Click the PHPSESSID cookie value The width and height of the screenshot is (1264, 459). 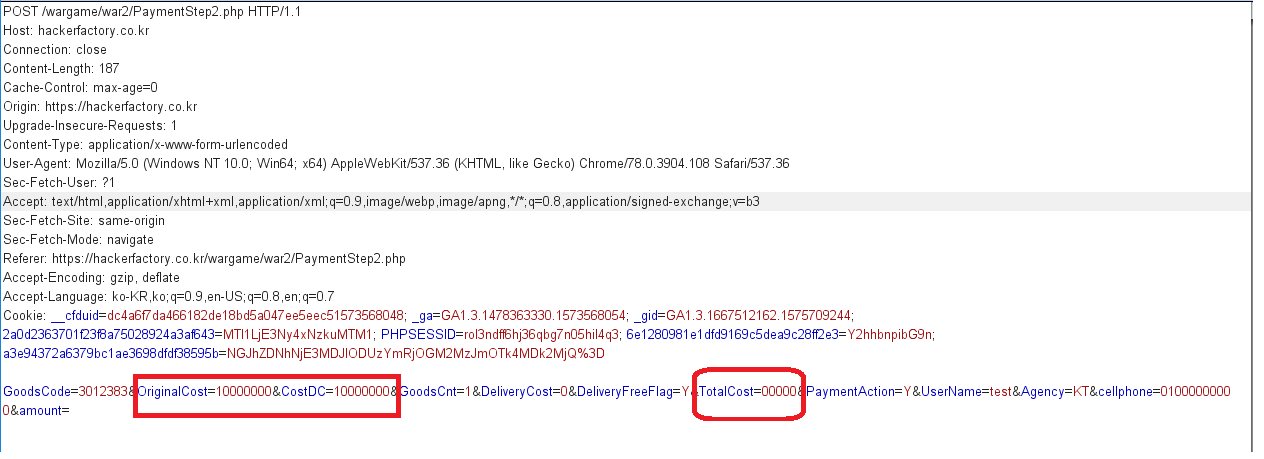[x=542, y=334]
